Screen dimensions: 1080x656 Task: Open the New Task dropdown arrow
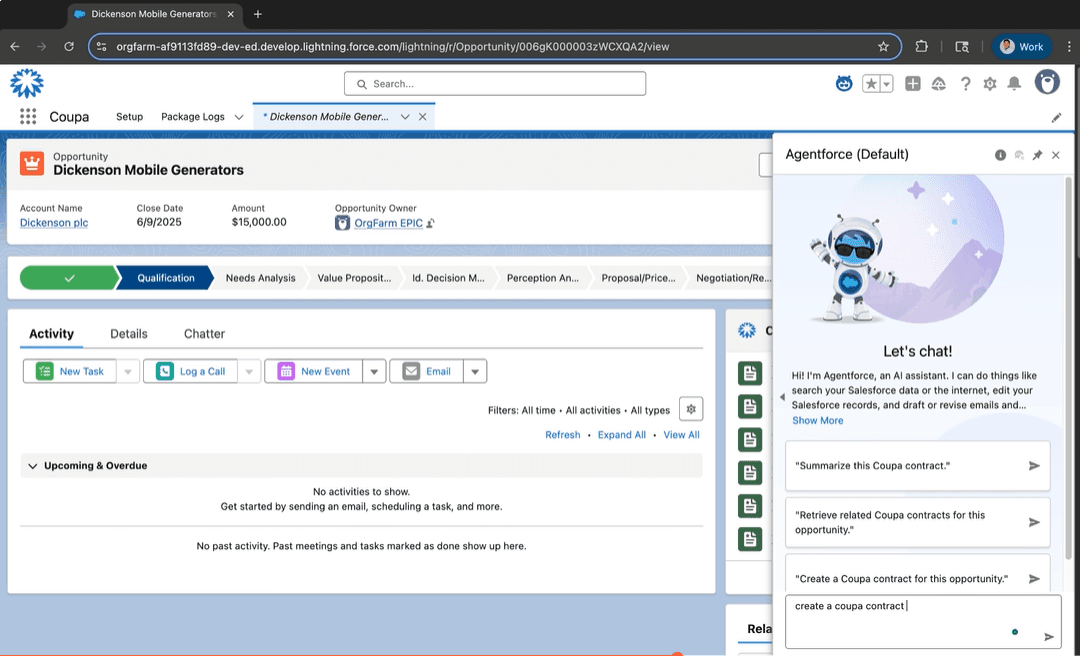point(127,371)
